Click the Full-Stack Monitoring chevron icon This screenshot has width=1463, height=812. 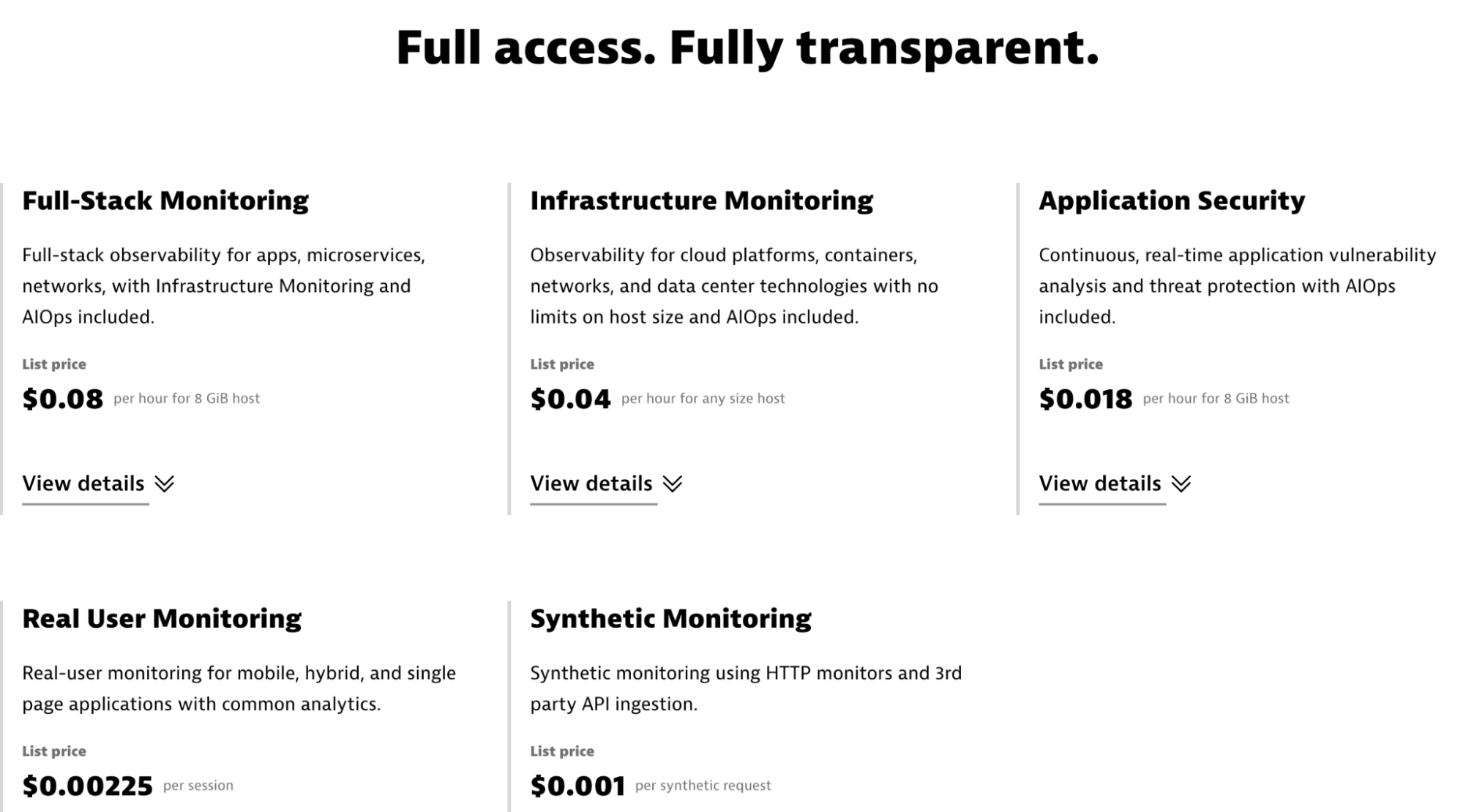click(x=165, y=483)
